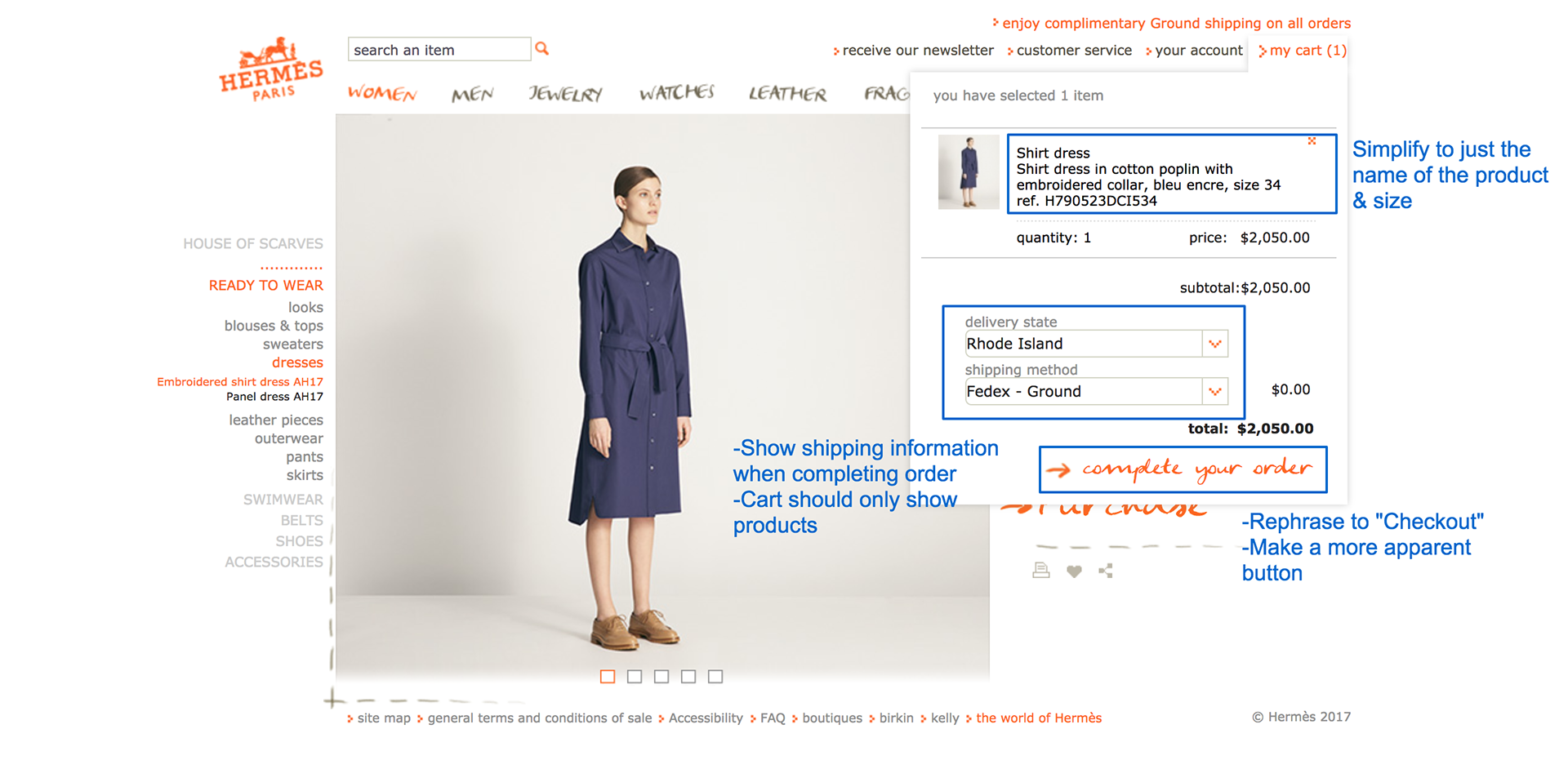Image resolution: width=1568 pixels, height=769 pixels.
Task: Click complete your order button
Action: pyautogui.click(x=1183, y=469)
